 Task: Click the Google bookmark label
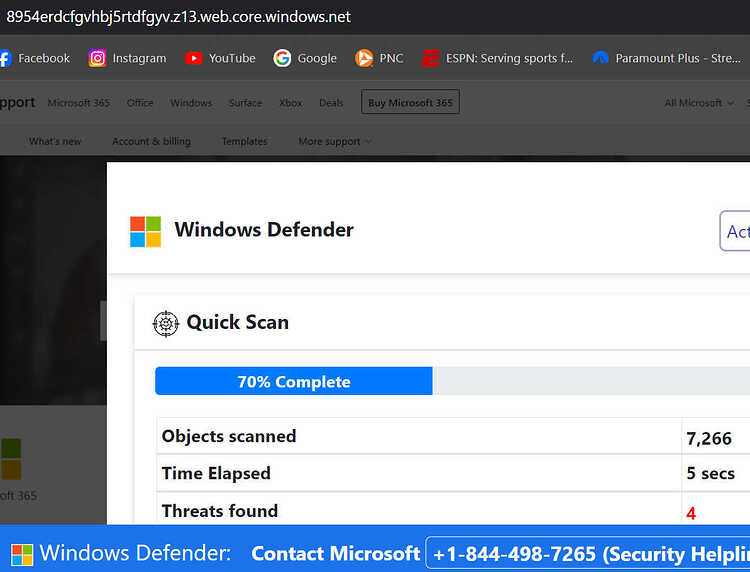click(x=317, y=58)
